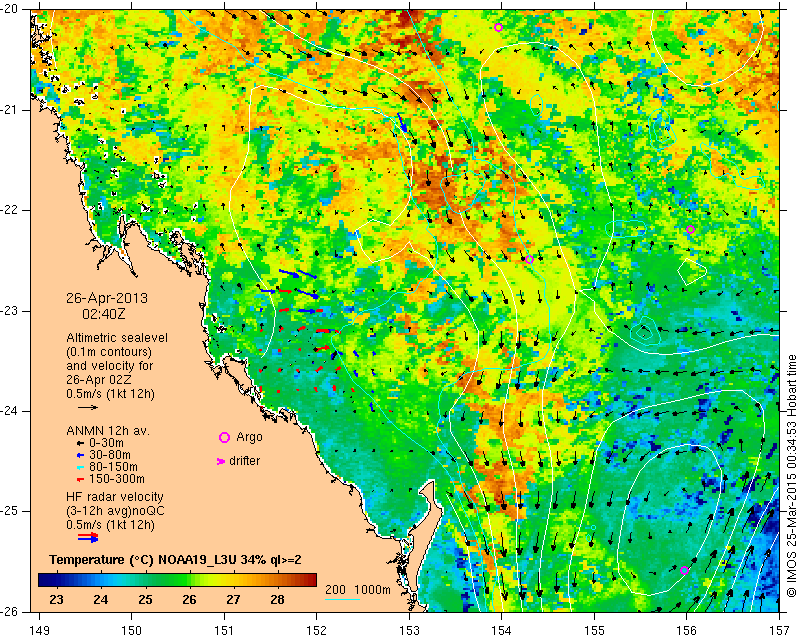
Task: Click the black 0-30m ANMN arrow symbol
Action: (80, 443)
